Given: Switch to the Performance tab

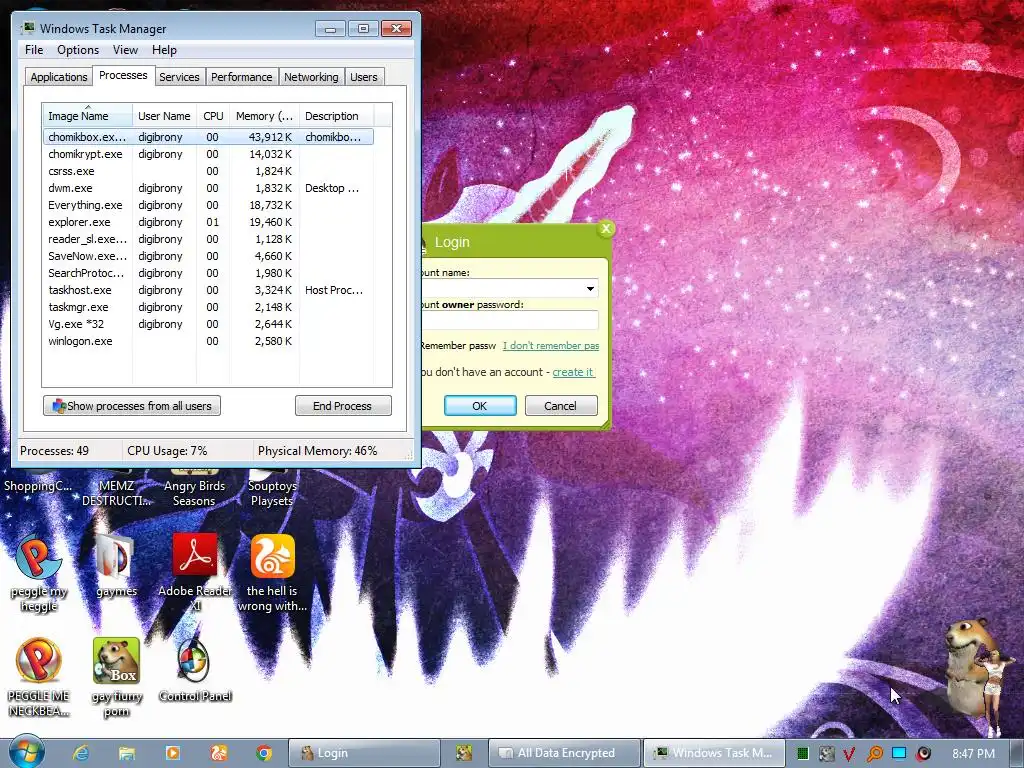Looking at the screenshot, I should point(241,77).
